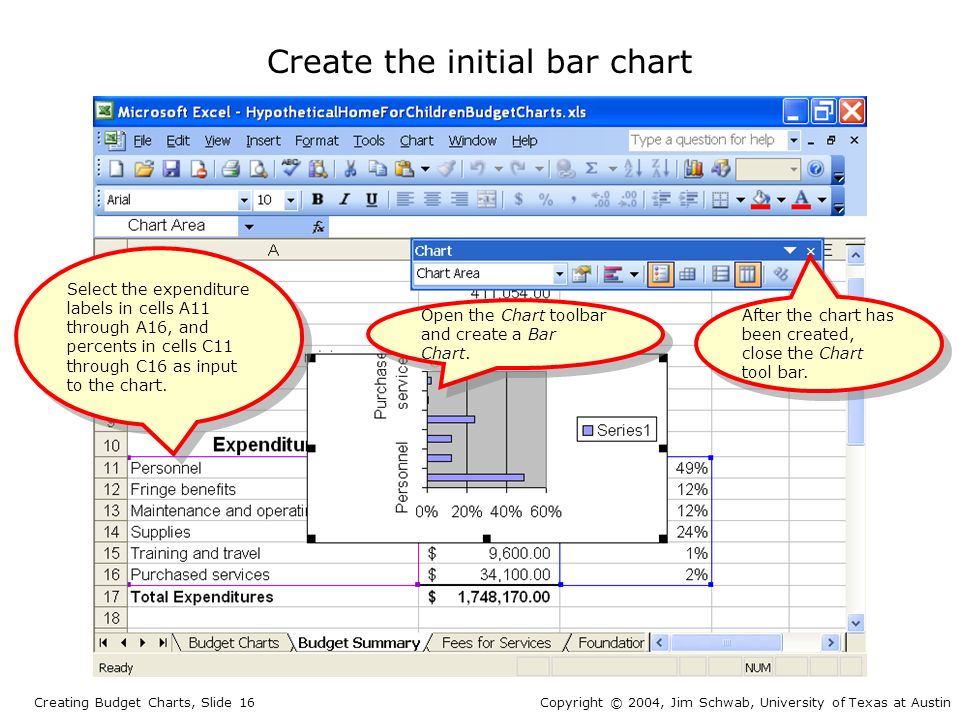
Task: Switch to the Fees for Services sheet tab
Action: 496,643
